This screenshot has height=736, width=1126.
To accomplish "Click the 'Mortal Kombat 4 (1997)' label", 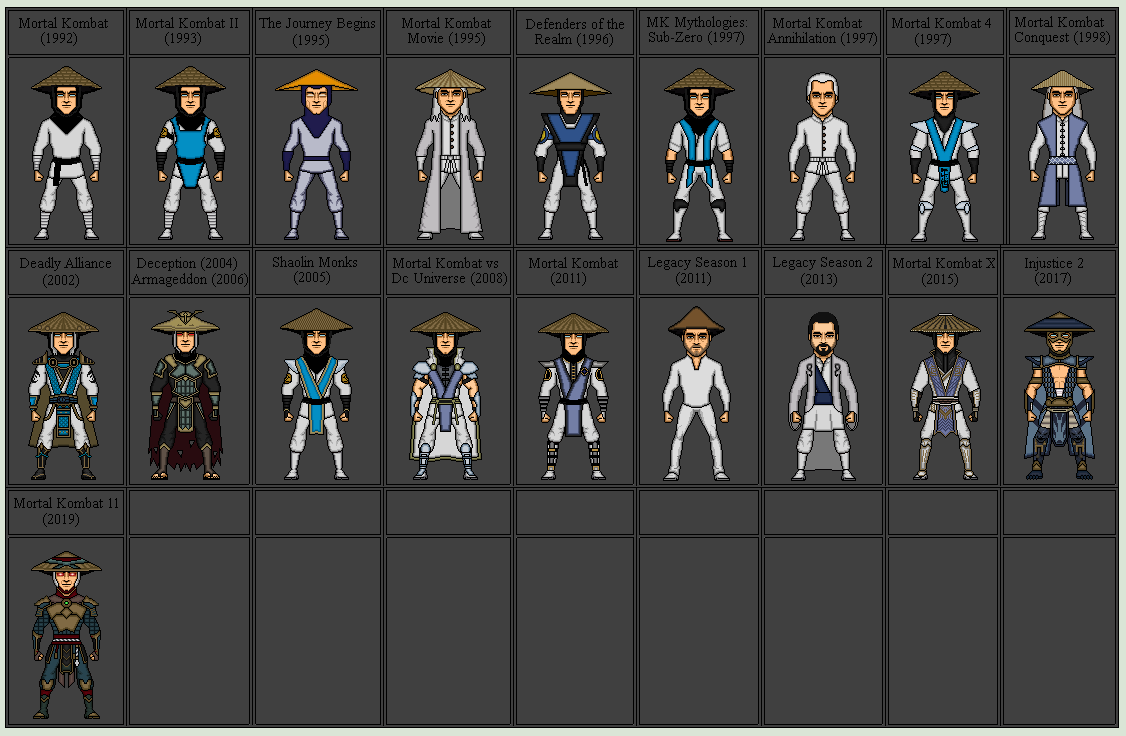I will pos(941,31).
